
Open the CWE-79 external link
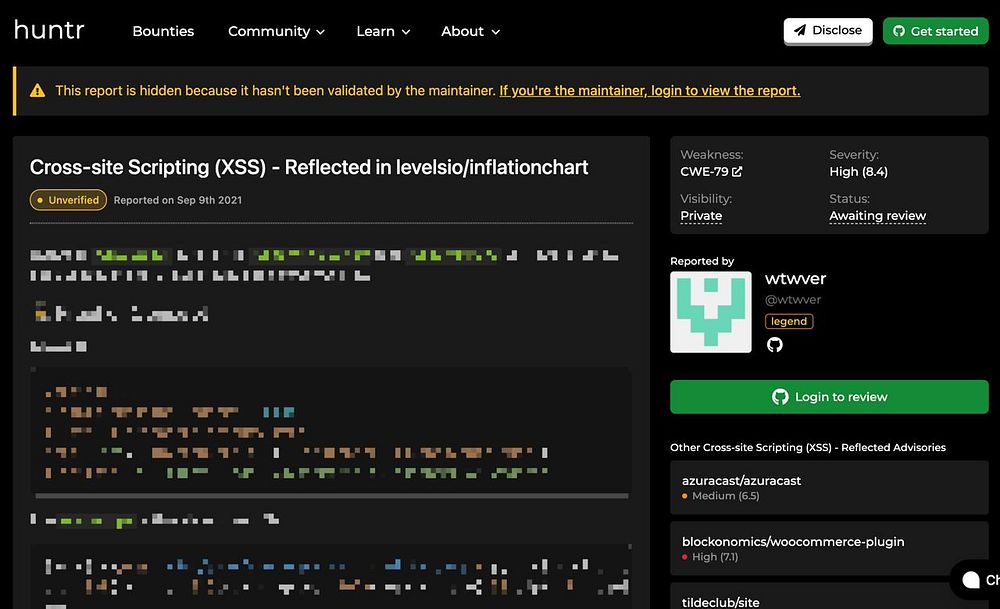pyautogui.click(x=710, y=172)
